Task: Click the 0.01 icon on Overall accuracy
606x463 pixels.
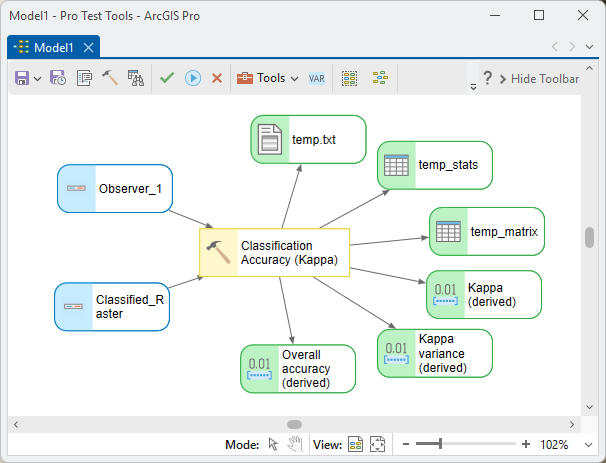Action: click(x=259, y=369)
